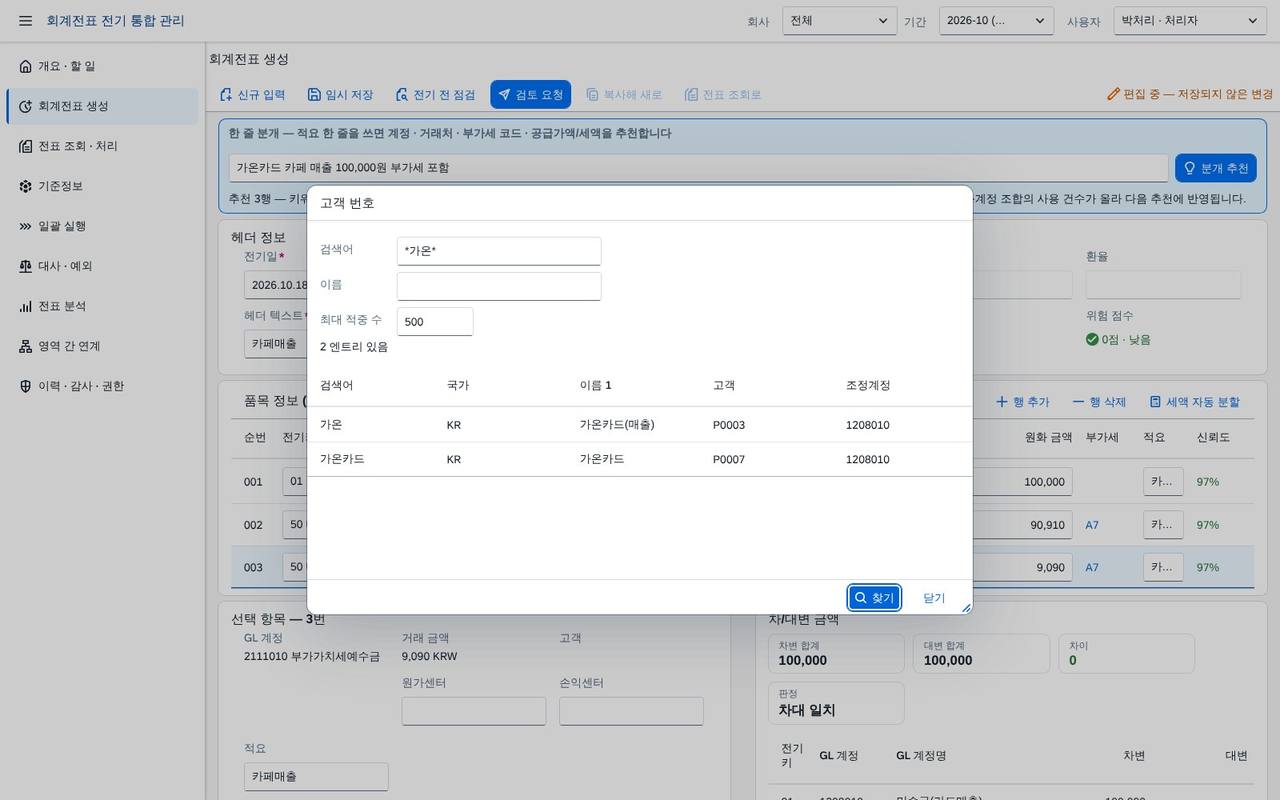Click 임시 저장 toolbar button
The height and width of the screenshot is (800, 1280).
(x=340, y=95)
